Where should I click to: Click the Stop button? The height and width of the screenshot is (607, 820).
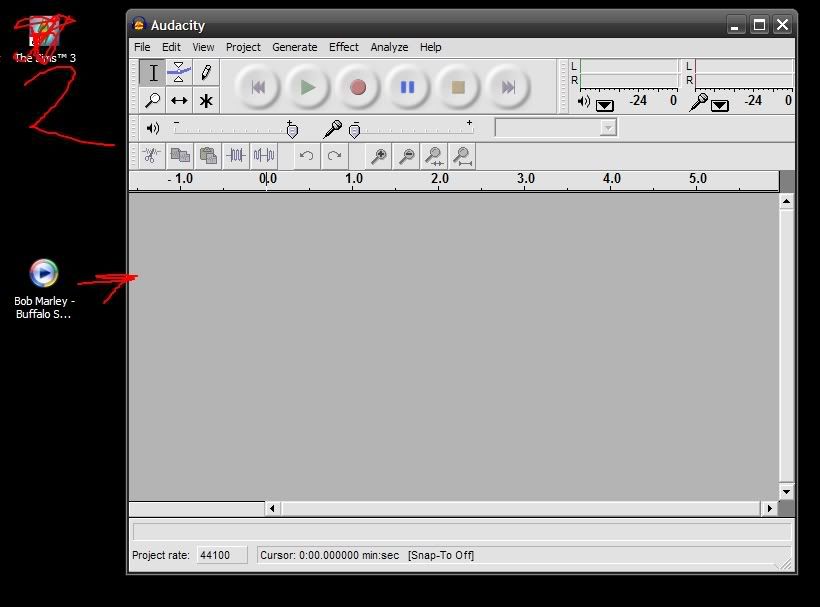458,87
